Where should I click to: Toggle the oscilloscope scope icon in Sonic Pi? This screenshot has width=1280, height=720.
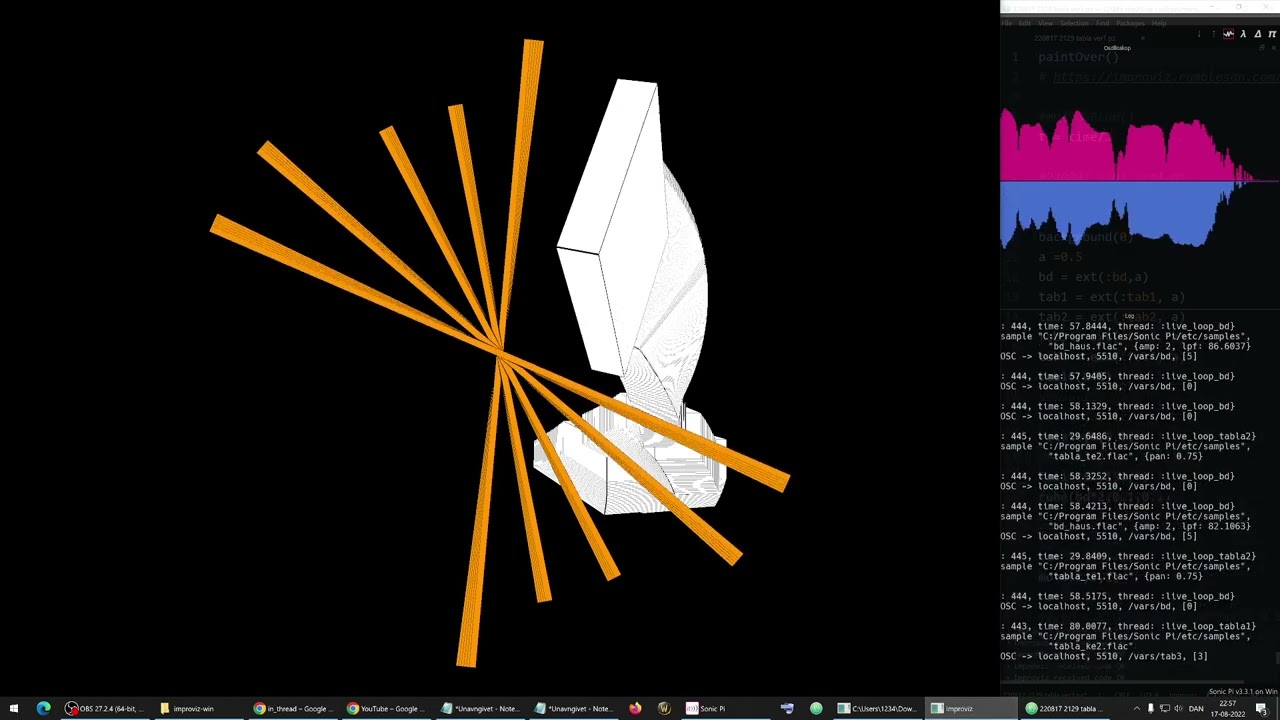coord(1229,34)
